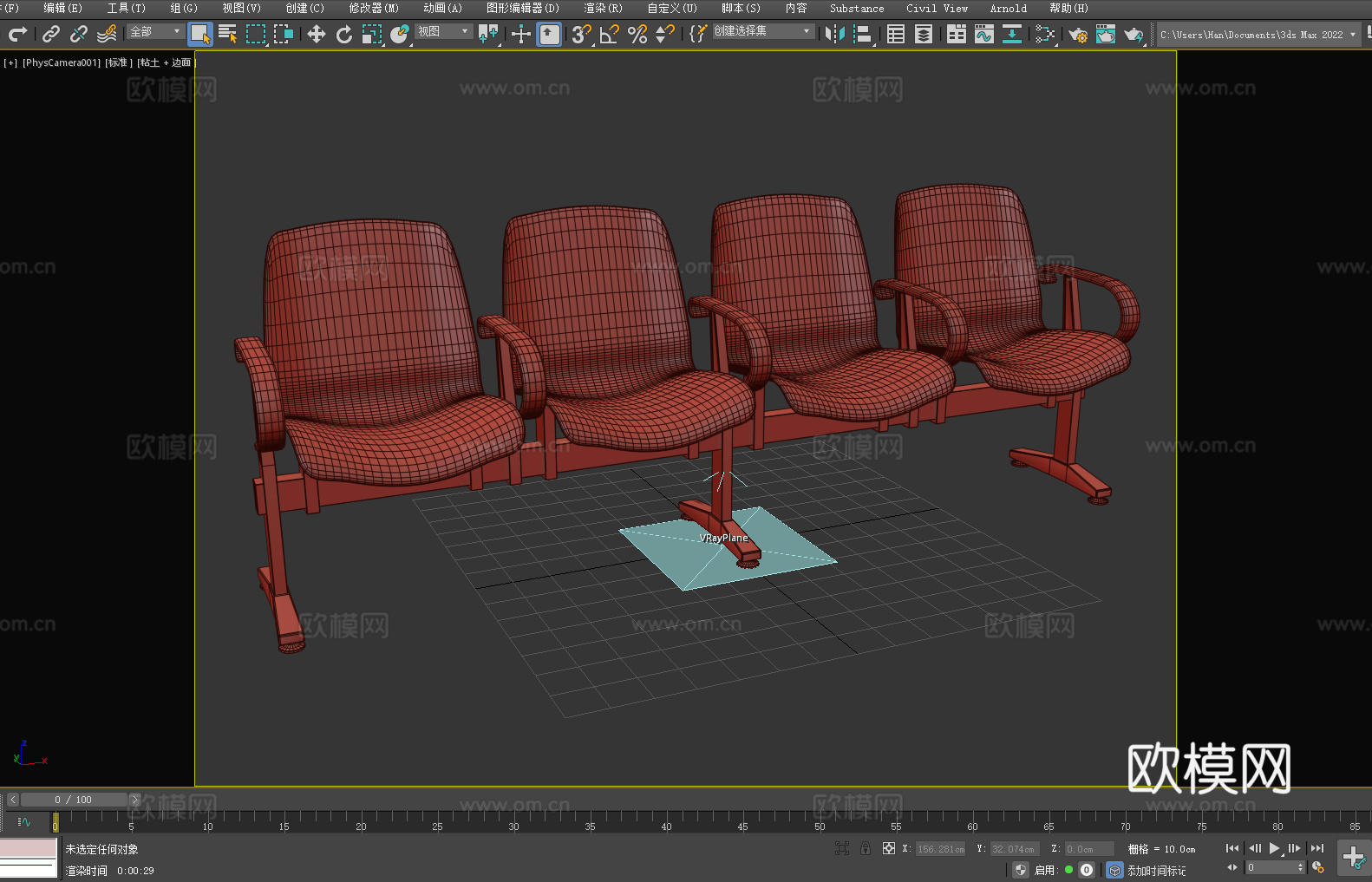Click the [PhysCamera001] viewport label

pyautogui.click(x=62, y=63)
